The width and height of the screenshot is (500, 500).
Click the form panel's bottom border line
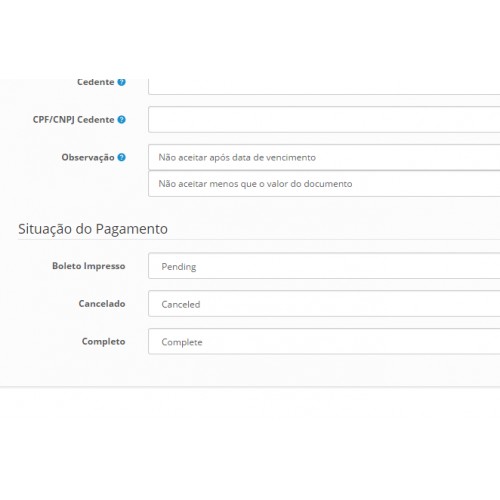pos(250,387)
